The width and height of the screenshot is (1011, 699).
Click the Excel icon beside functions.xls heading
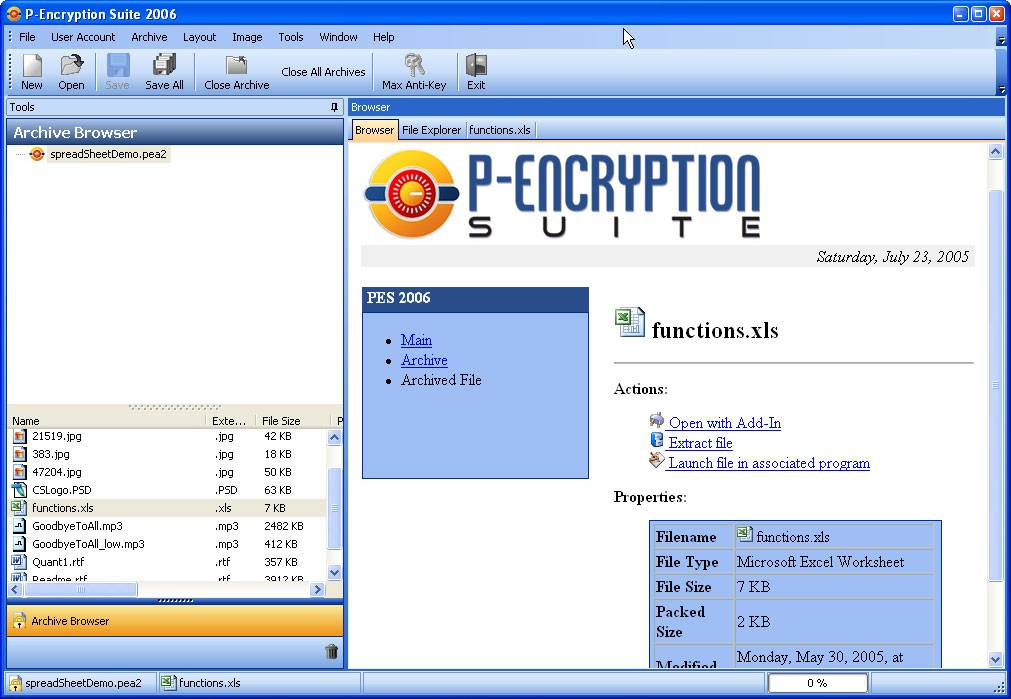(x=629, y=322)
